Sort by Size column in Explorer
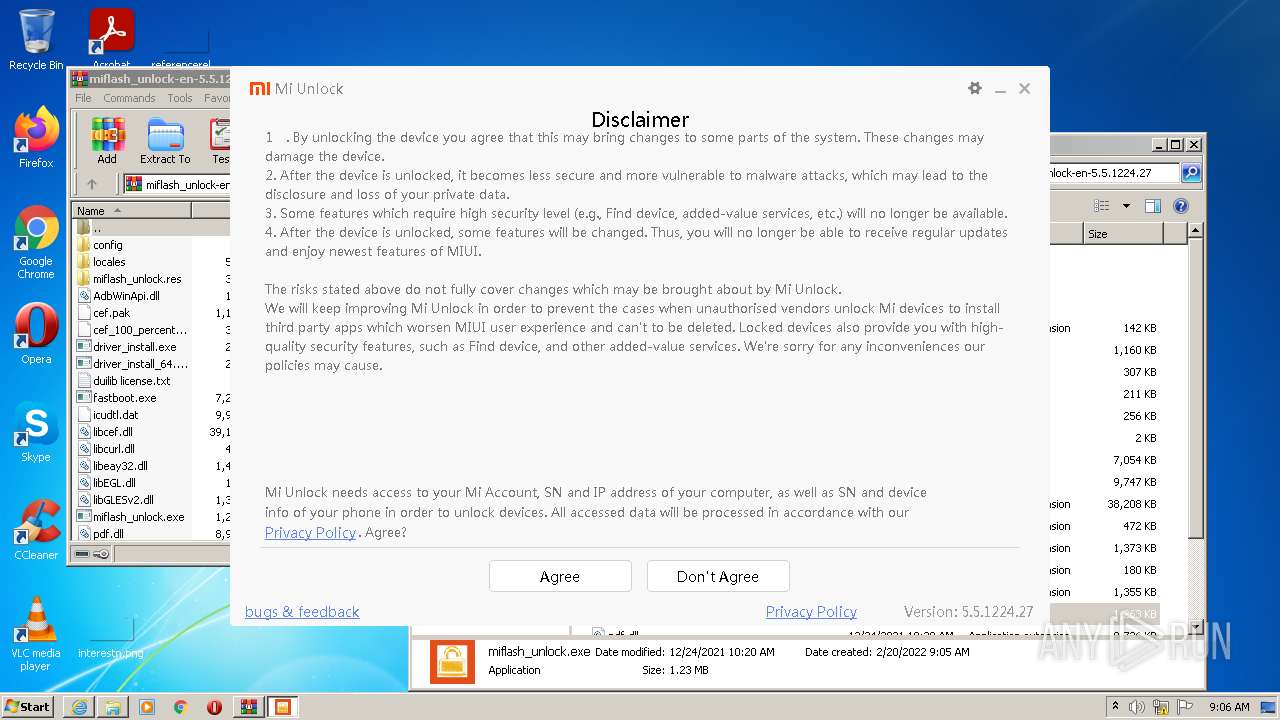 1123,233
